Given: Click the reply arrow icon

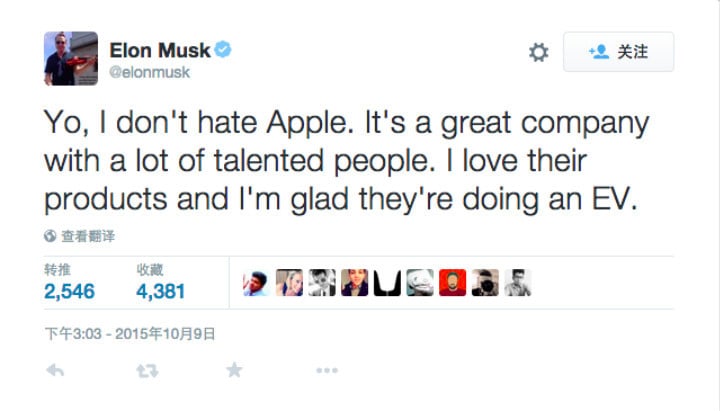Looking at the screenshot, I should [56, 370].
